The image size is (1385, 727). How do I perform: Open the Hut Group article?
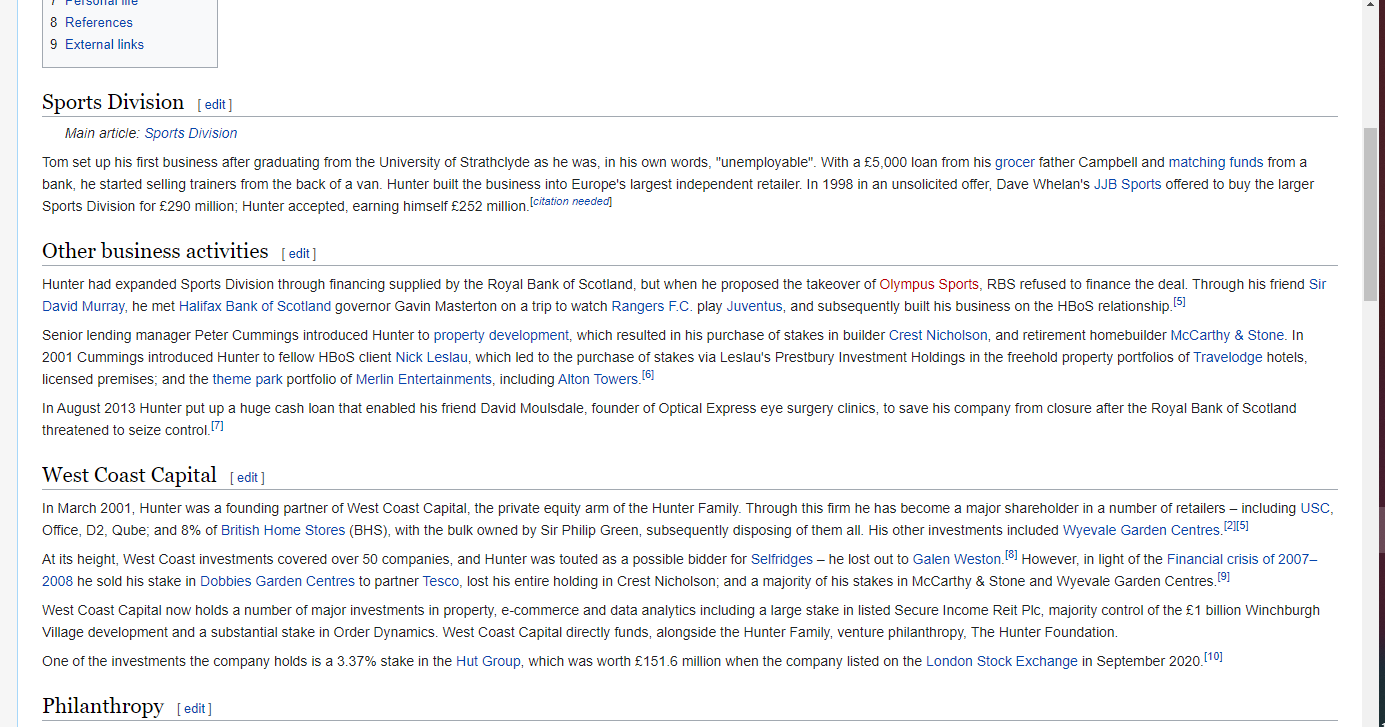[x=488, y=661]
